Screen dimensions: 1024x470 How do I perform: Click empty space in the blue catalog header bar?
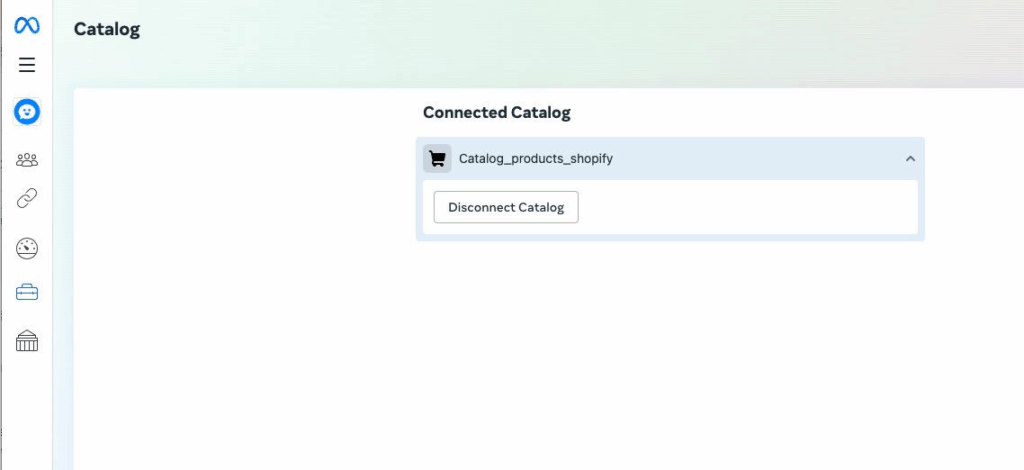[760, 158]
